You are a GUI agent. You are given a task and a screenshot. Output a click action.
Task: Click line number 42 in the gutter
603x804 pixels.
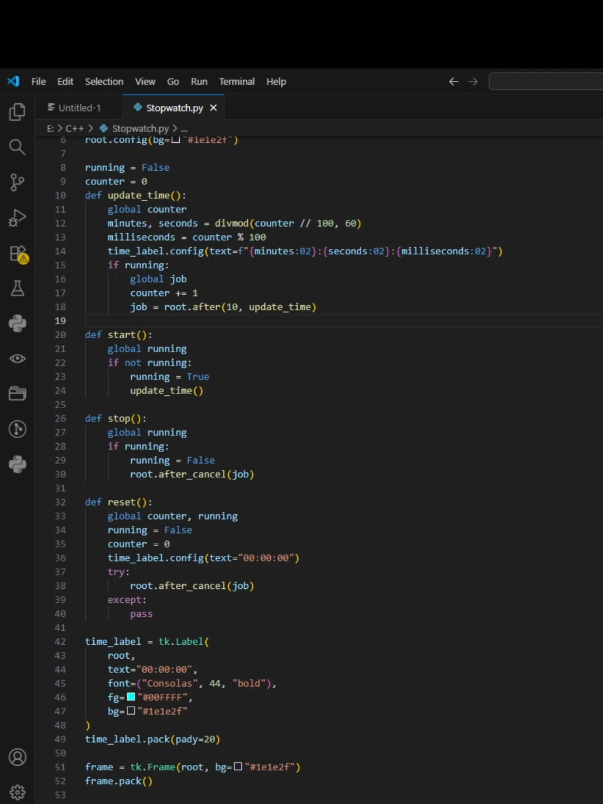click(61, 641)
